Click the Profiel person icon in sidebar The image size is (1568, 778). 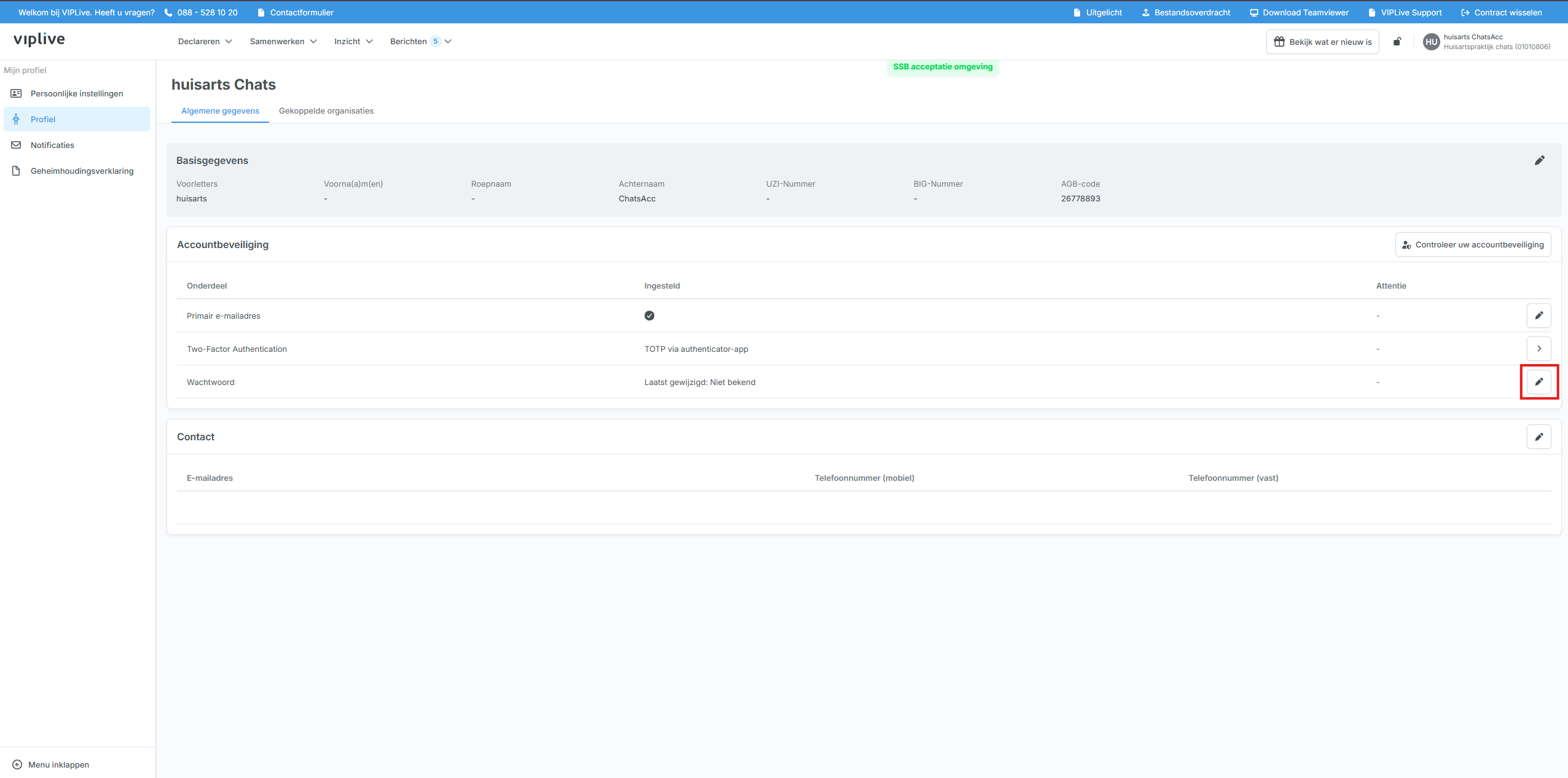(17, 119)
